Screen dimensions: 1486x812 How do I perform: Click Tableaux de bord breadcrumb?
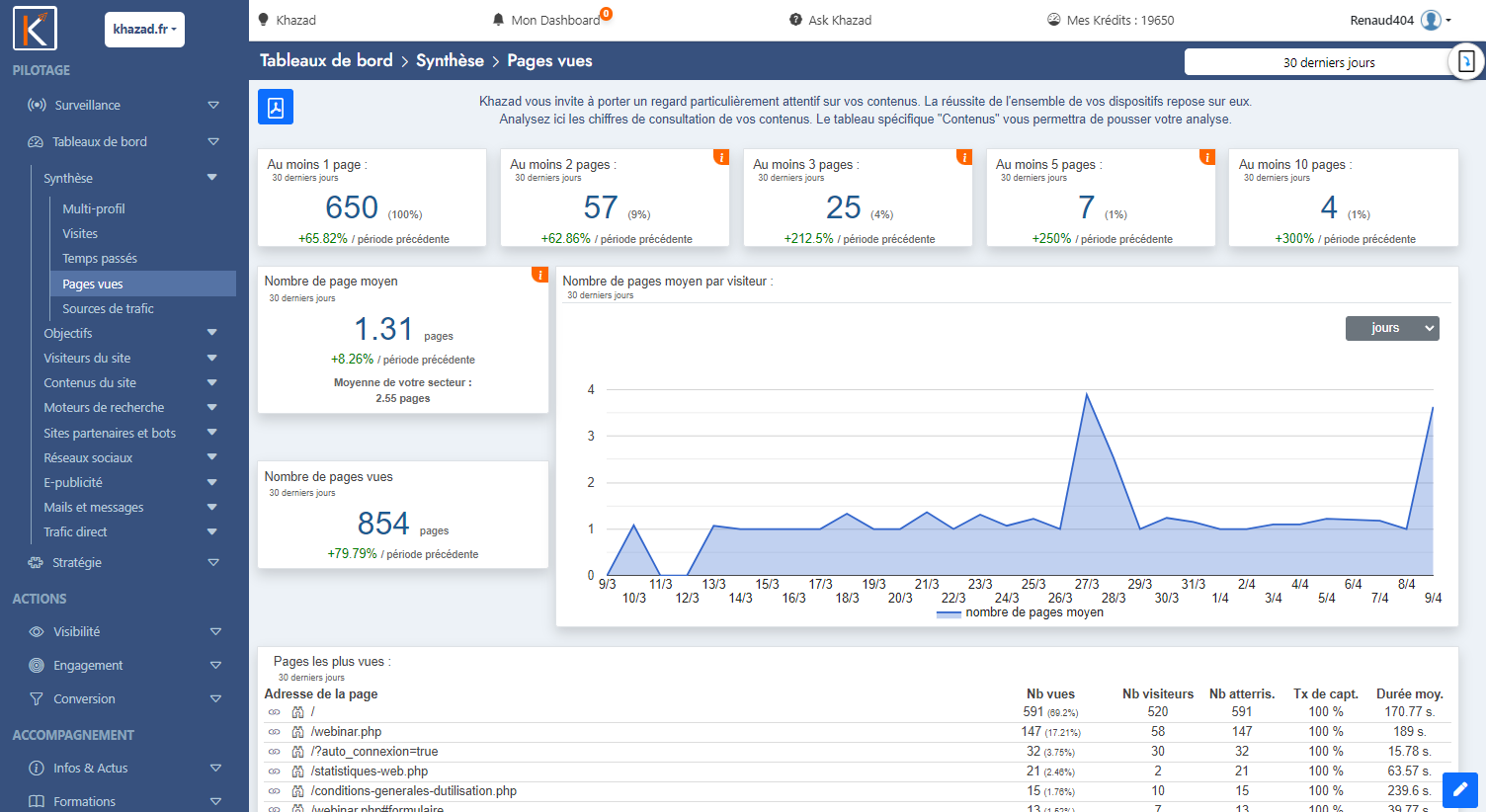point(326,60)
